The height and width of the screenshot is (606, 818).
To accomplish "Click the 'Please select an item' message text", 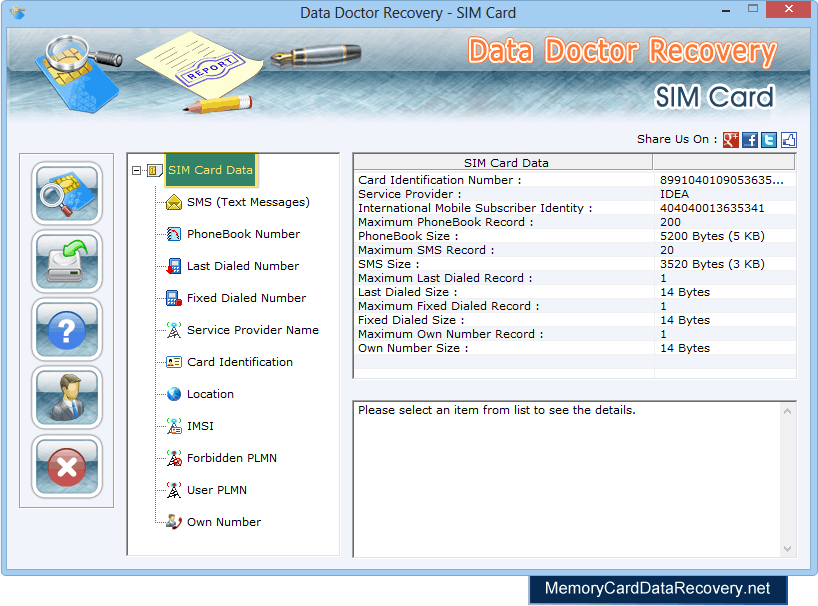I will tap(497, 410).
